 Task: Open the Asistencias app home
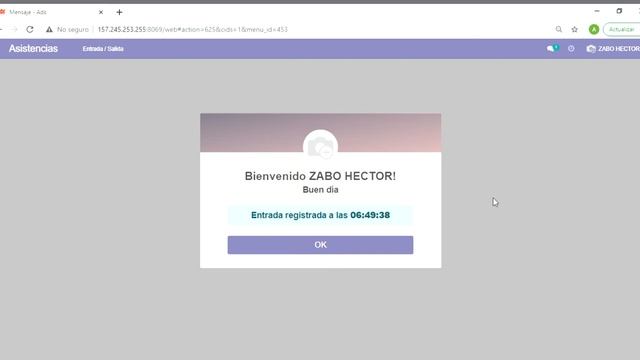pyautogui.click(x=33, y=49)
